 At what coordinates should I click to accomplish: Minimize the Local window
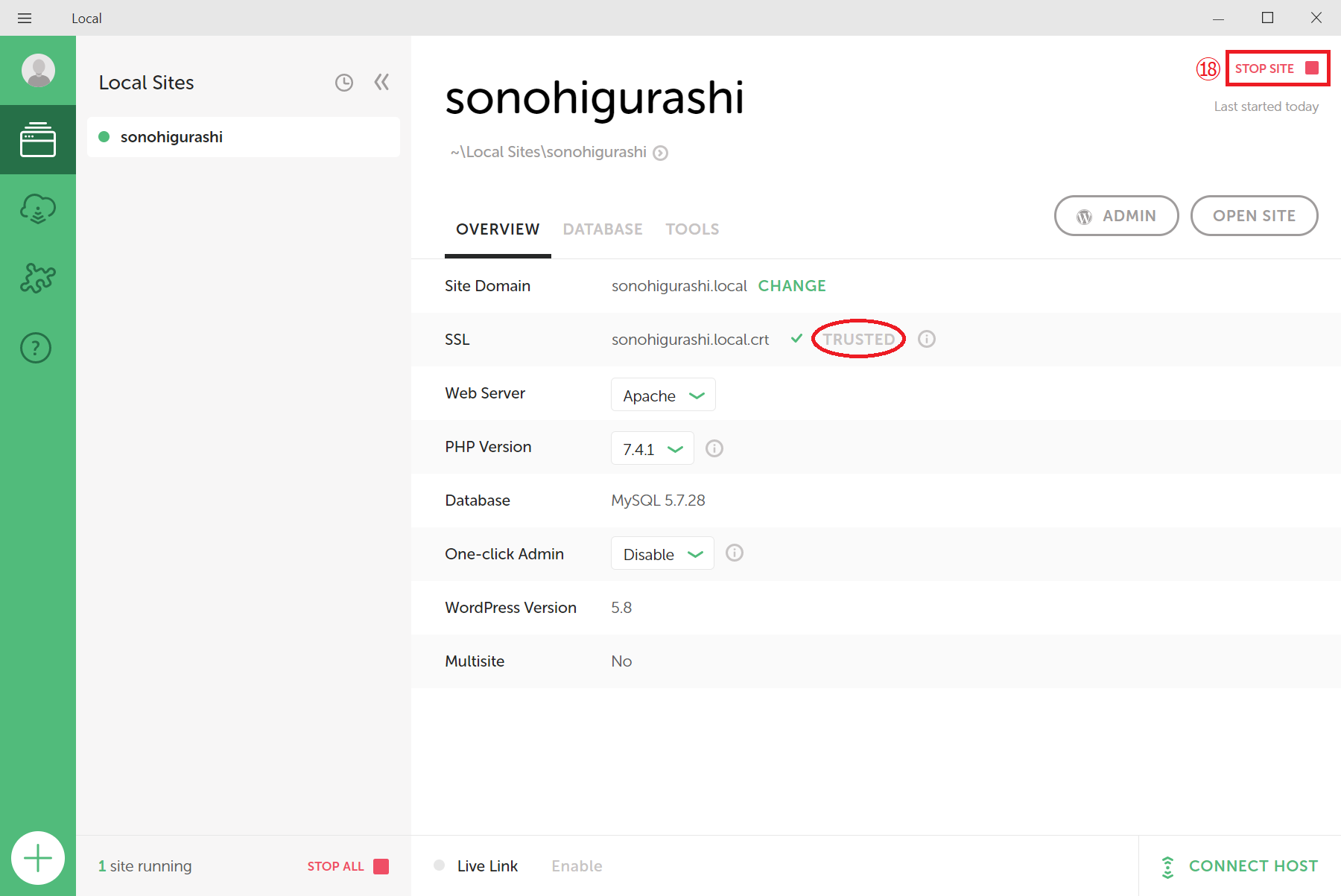(x=1219, y=18)
